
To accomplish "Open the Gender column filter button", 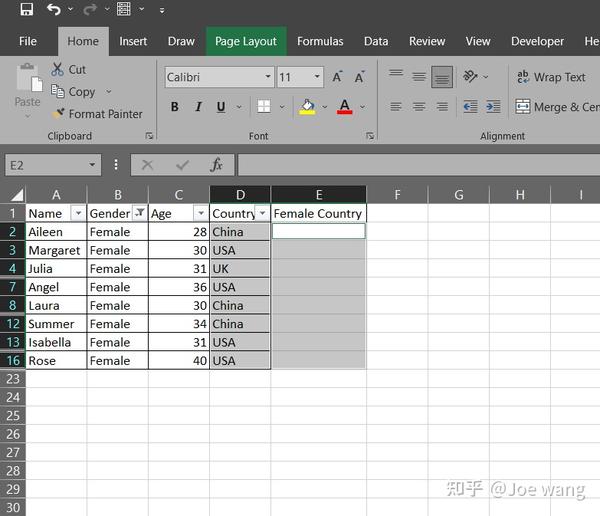I will click(x=140, y=213).
